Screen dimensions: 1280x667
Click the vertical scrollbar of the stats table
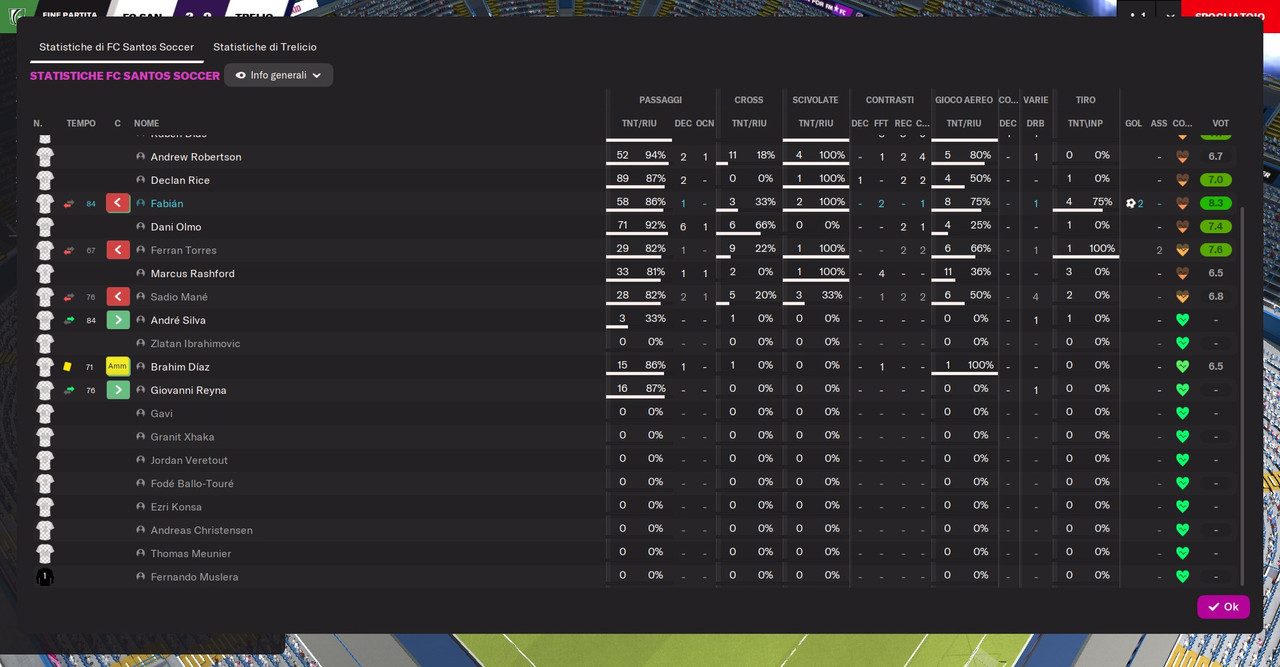[1243, 395]
